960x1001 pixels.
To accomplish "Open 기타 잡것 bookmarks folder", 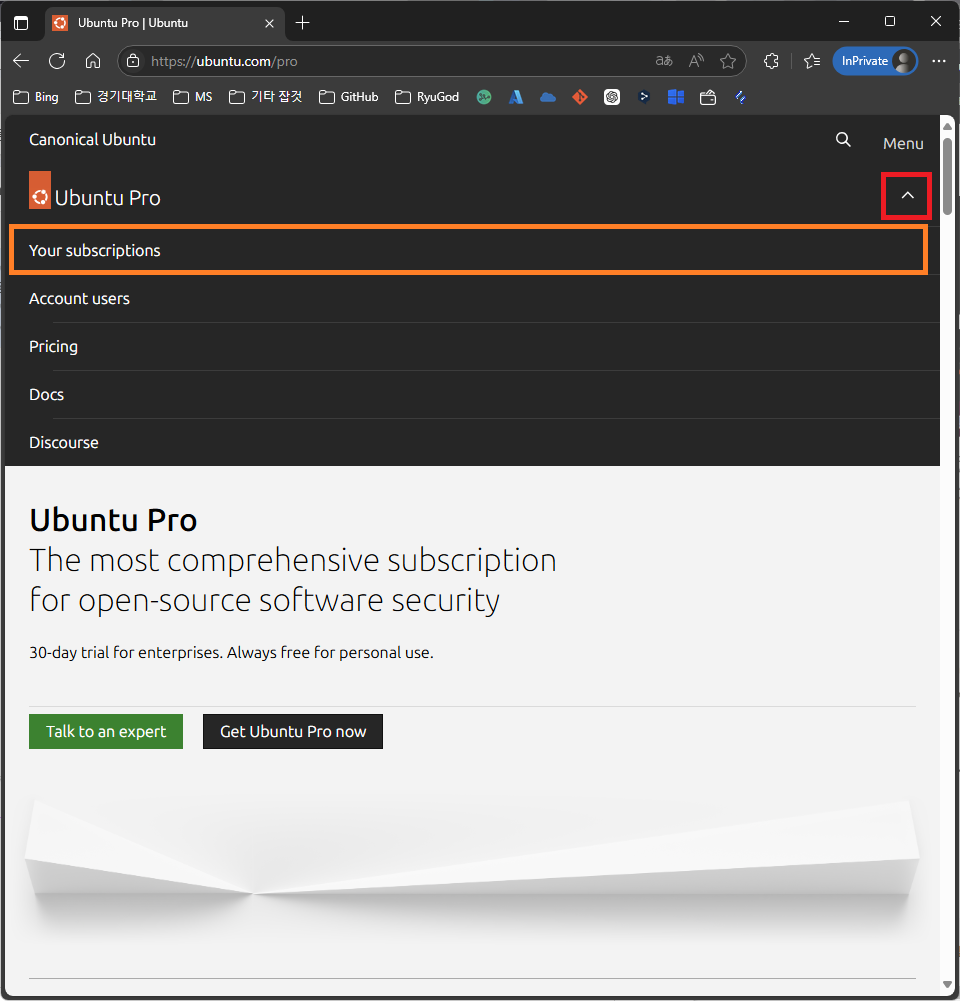I will click(x=266, y=97).
